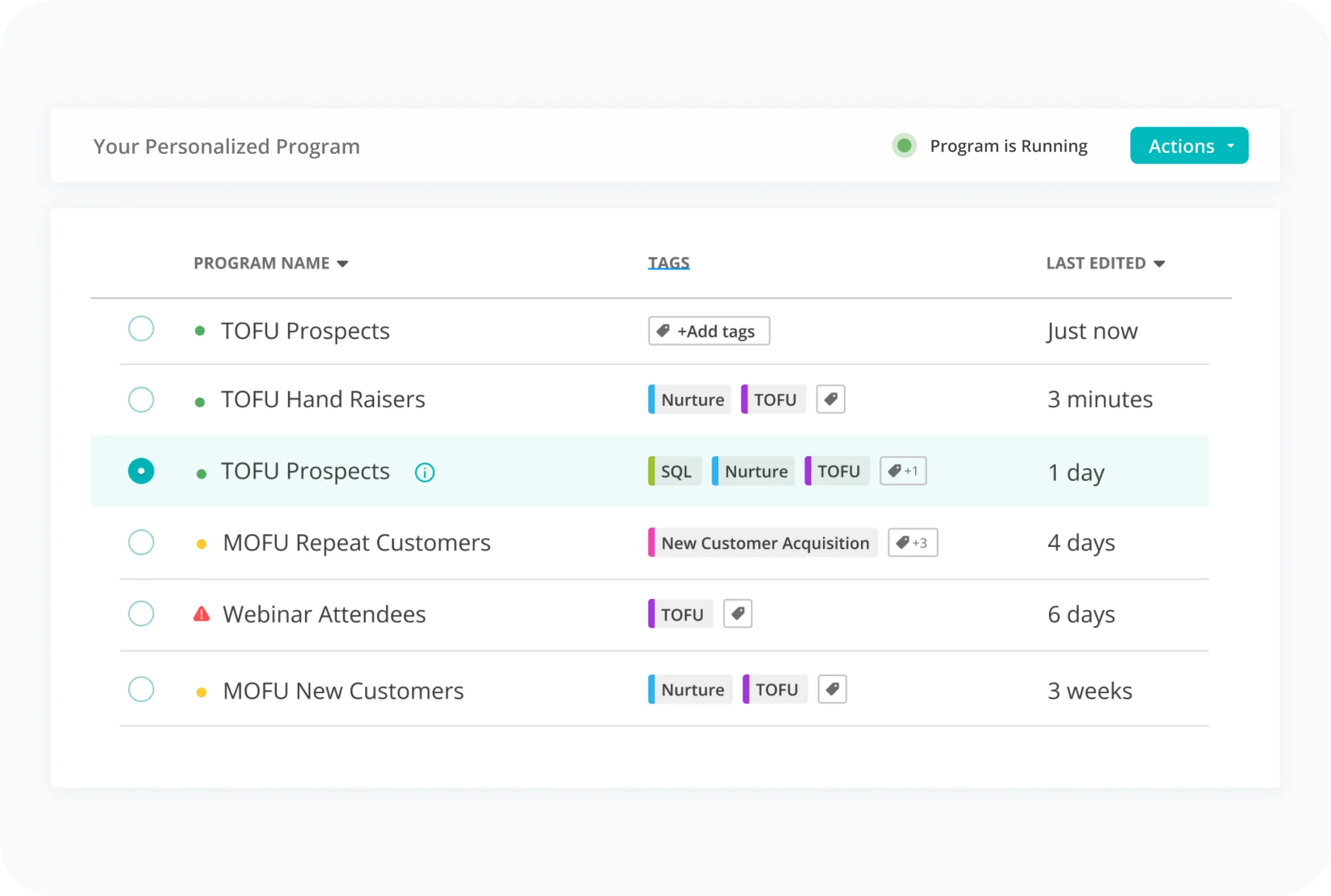The height and width of the screenshot is (896, 1331).
Task: Deselect the checked TOFU Prospects radio button
Action: click(x=141, y=471)
